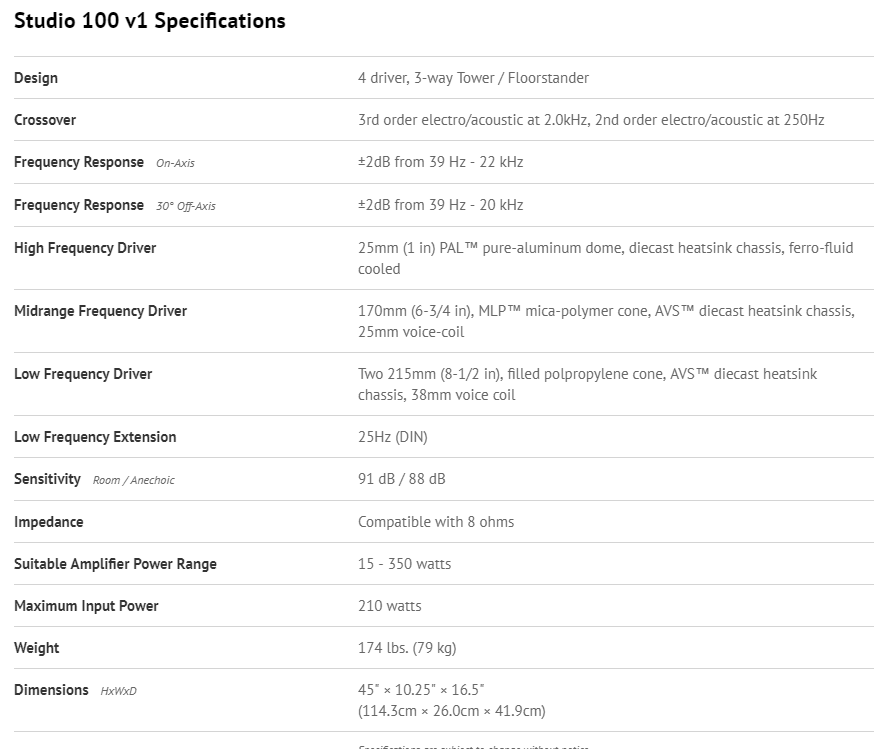Click the High Frequency Driver label

click(x=85, y=248)
